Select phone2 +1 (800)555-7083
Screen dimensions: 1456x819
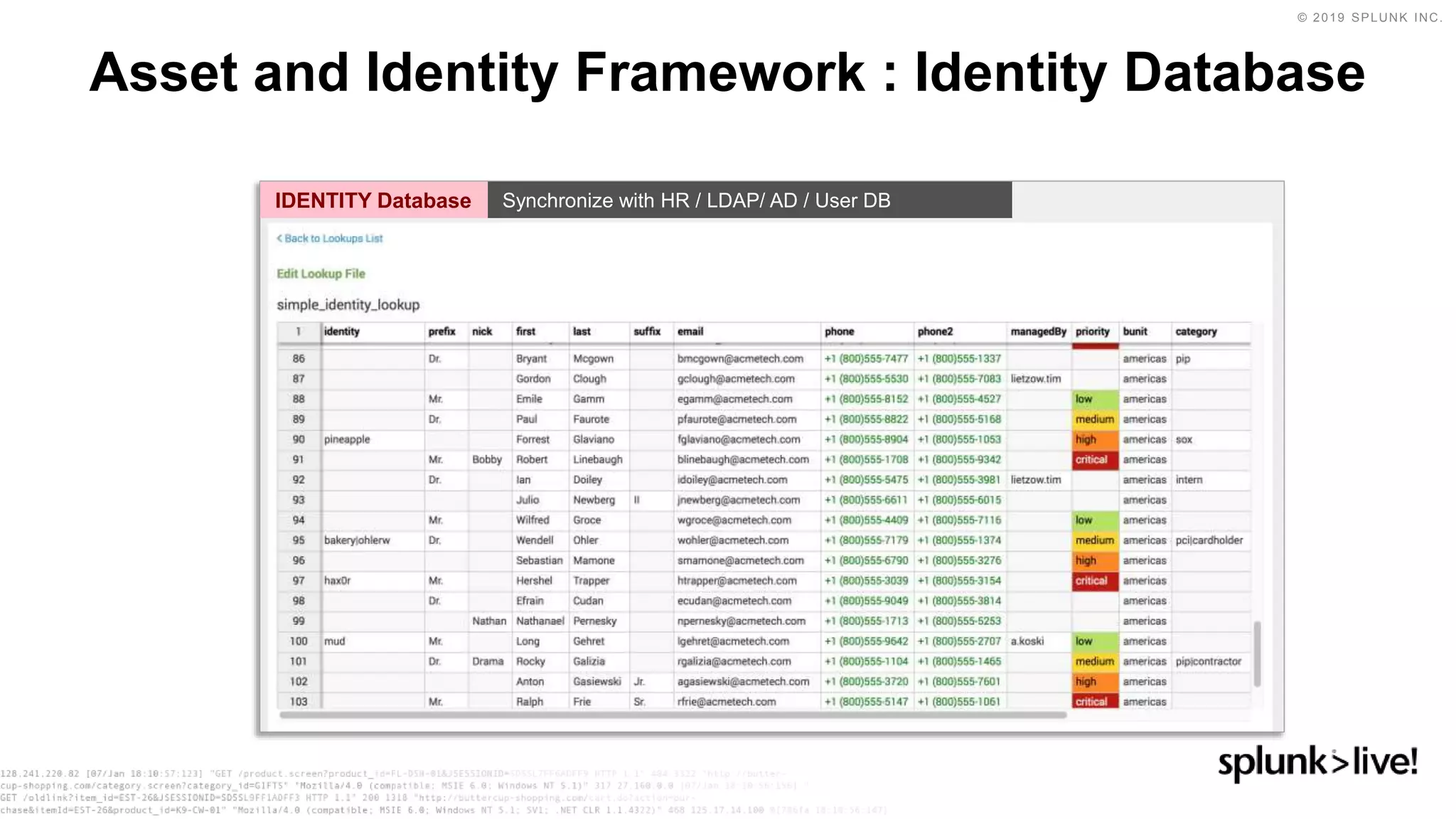(960, 379)
